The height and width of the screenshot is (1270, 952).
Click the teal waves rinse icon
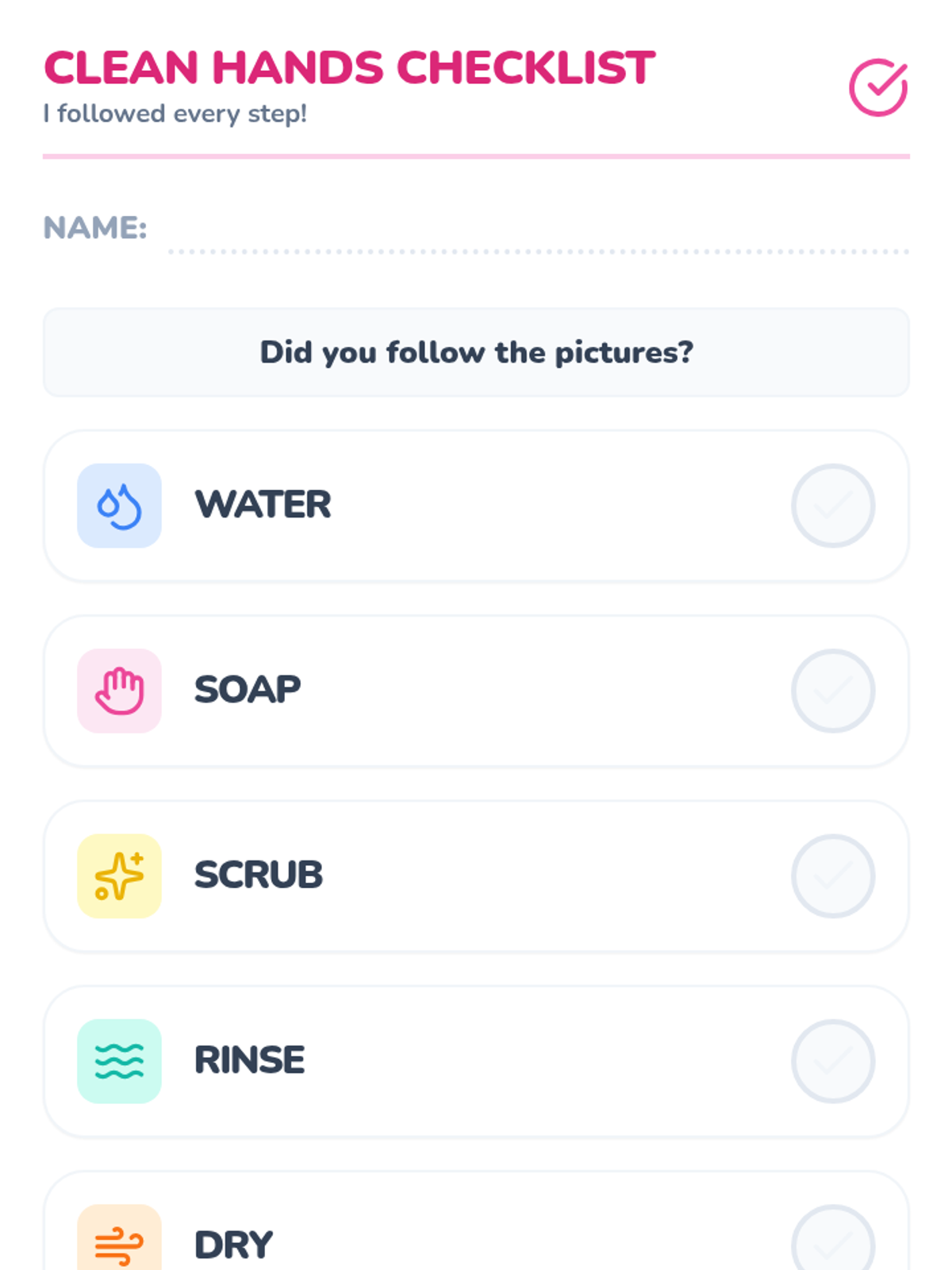[x=119, y=1061]
